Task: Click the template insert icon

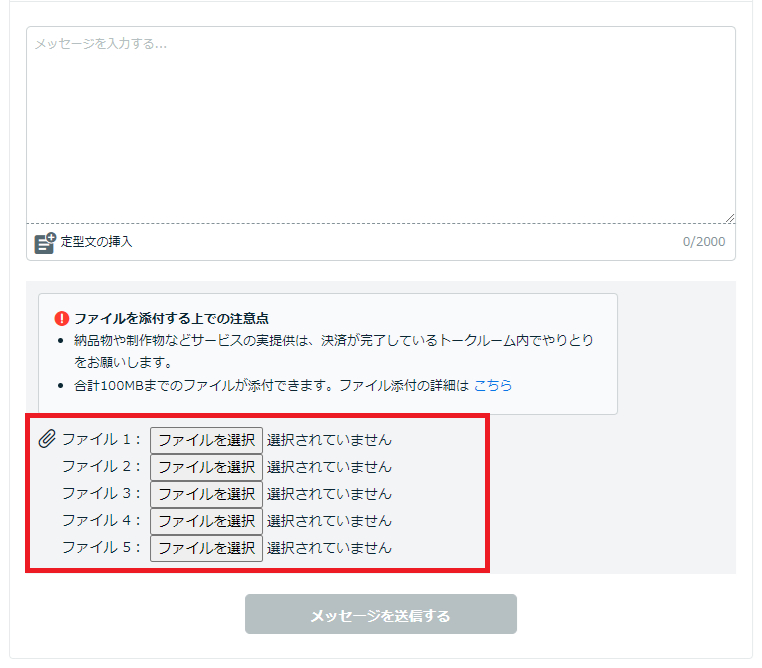Action: tap(45, 242)
